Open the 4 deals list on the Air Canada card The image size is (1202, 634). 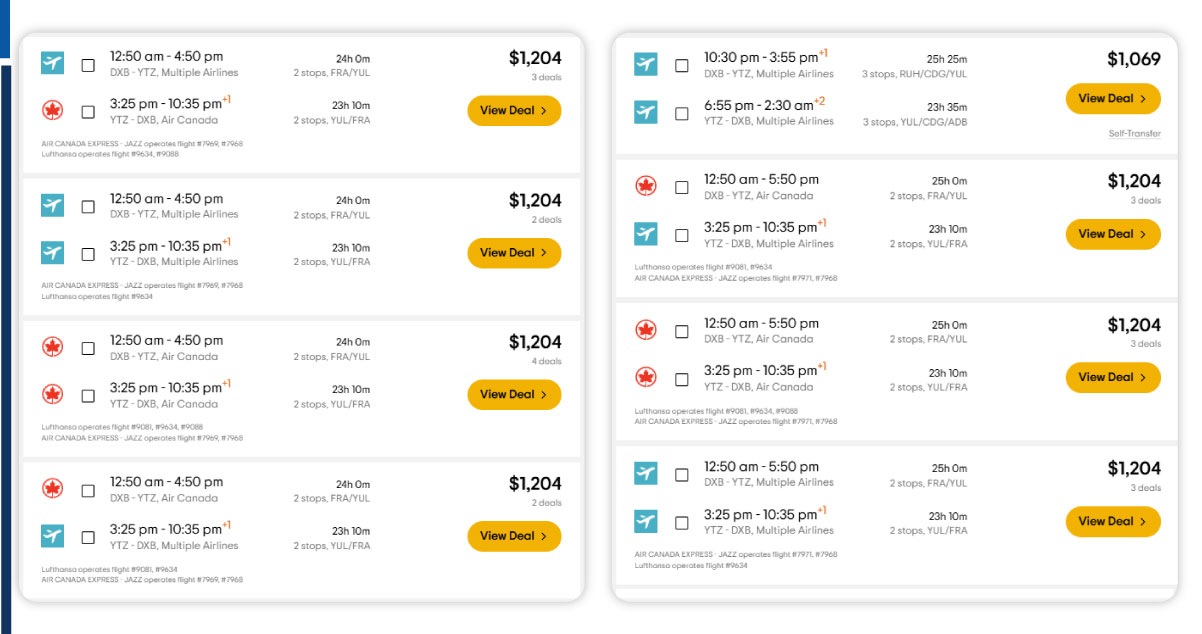coord(546,361)
